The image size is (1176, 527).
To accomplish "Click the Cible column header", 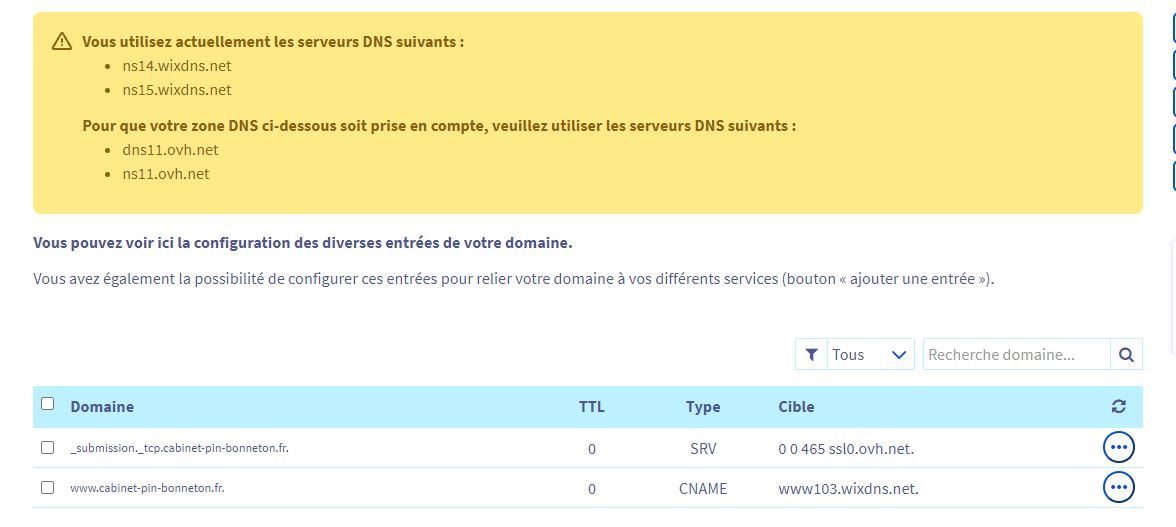I will tap(796, 407).
